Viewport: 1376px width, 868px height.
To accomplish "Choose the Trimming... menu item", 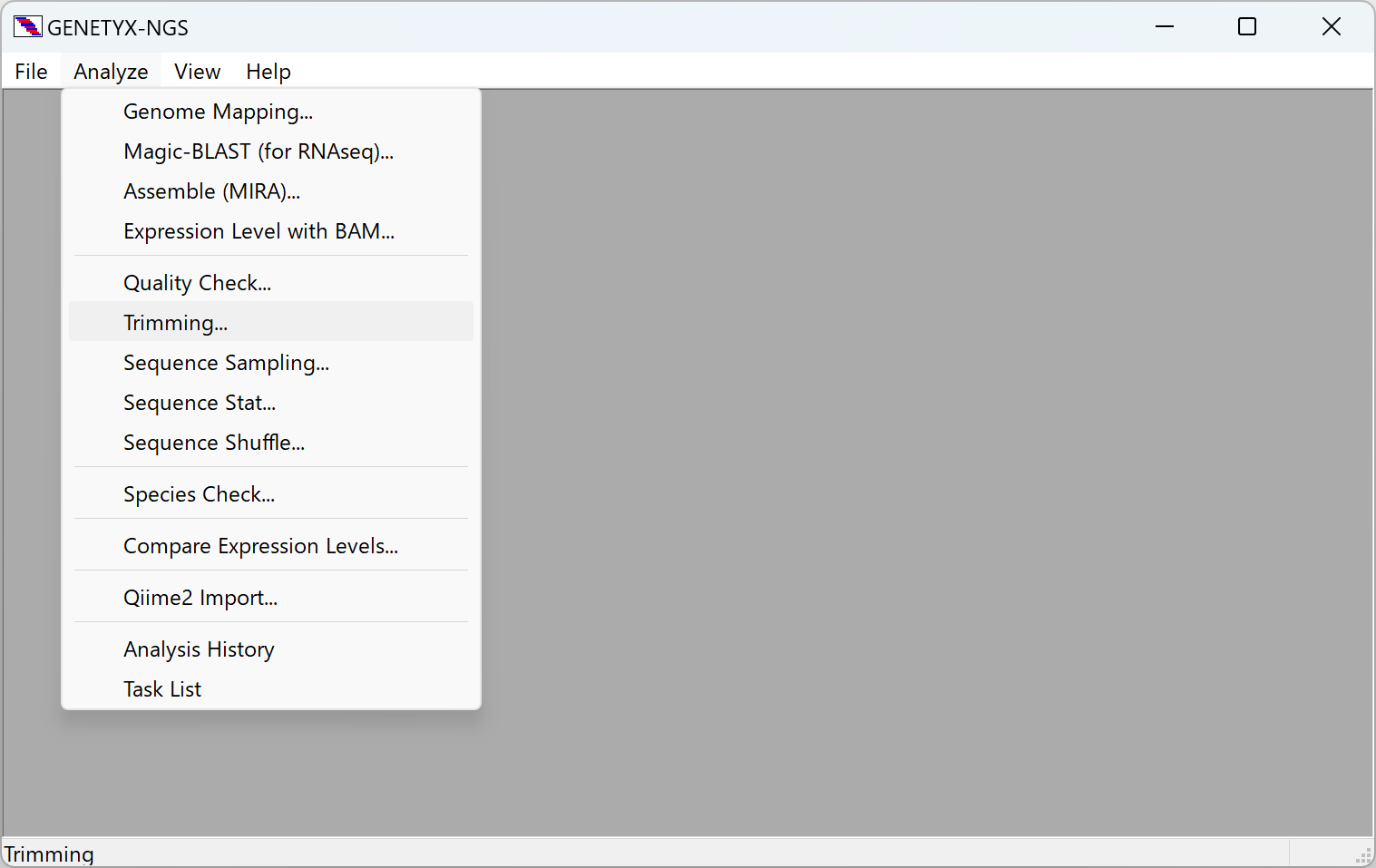I will (271, 323).
